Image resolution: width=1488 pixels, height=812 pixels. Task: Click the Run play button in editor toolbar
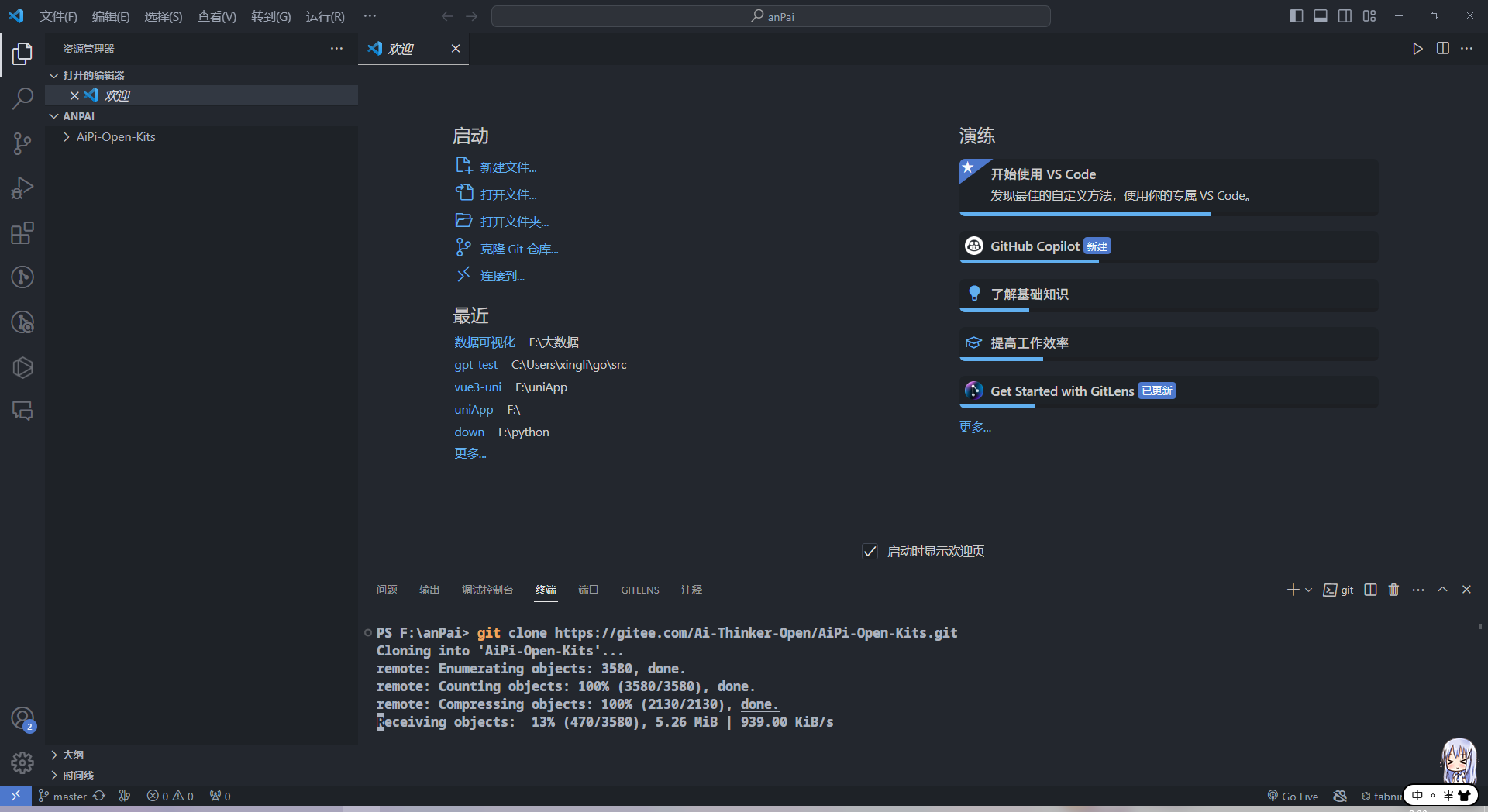tap(1417, 49)
